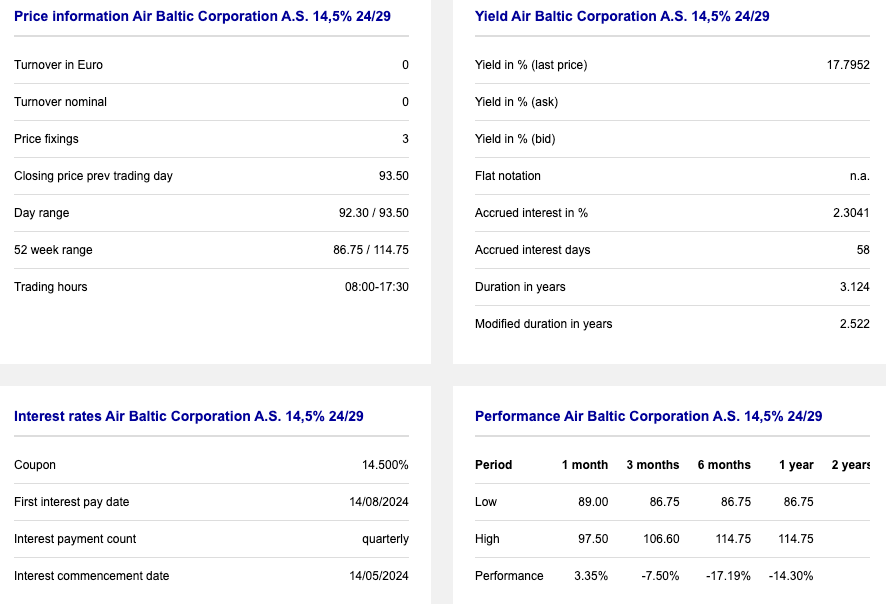This screenshot has height=604, width=886.
Task: Select the Performance row label
Action: click(x=509, y=576)
